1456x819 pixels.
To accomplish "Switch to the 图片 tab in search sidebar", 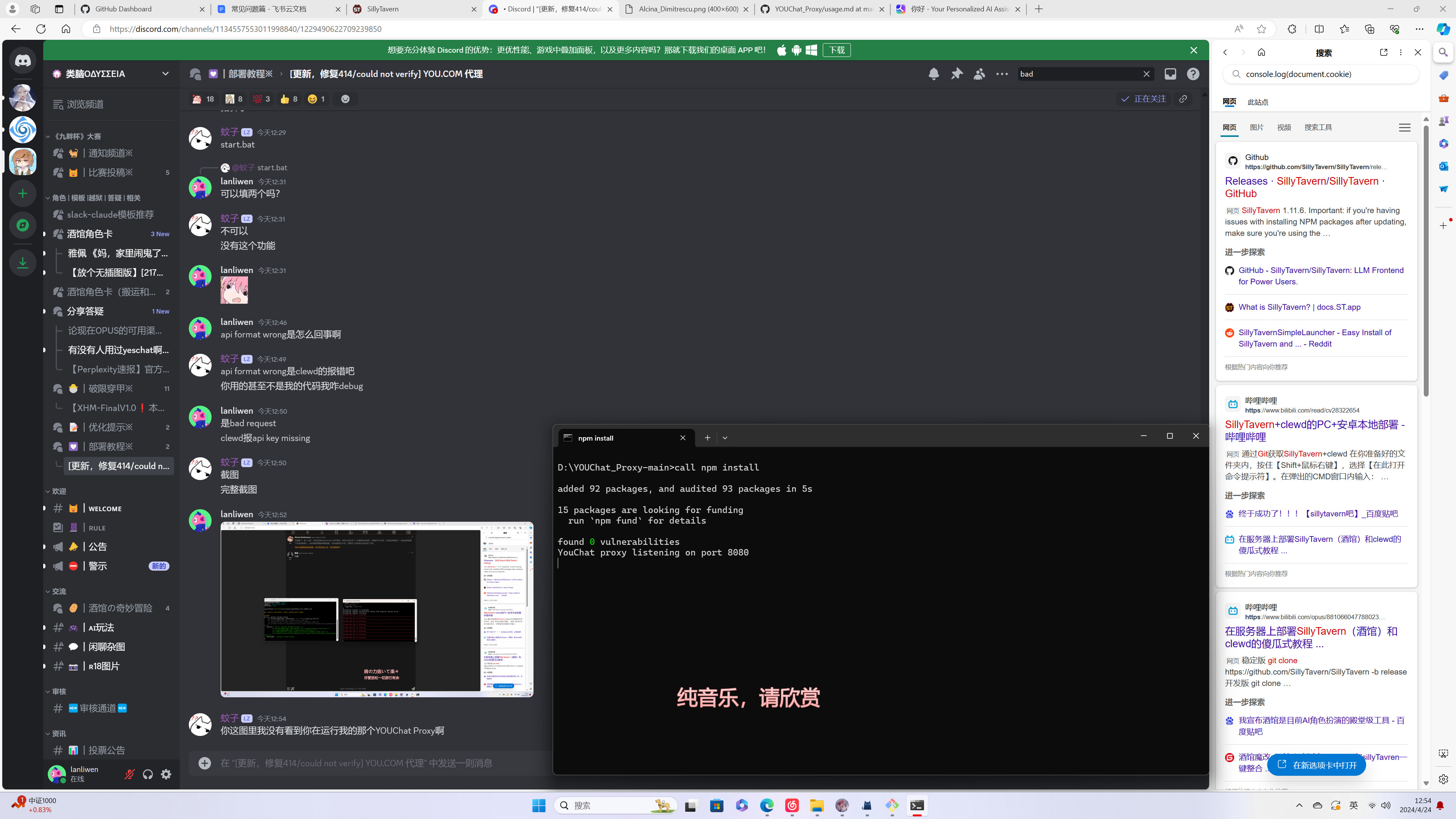I will (x=1257, y=127).
